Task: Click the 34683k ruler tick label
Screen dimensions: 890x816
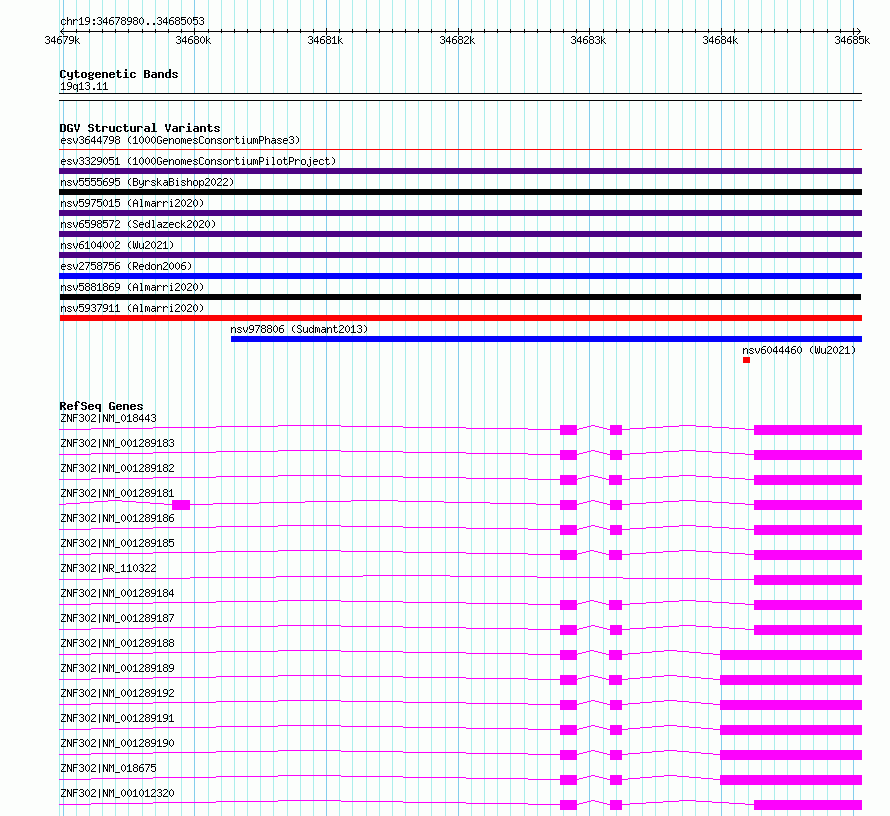Action: pos(588,40)
